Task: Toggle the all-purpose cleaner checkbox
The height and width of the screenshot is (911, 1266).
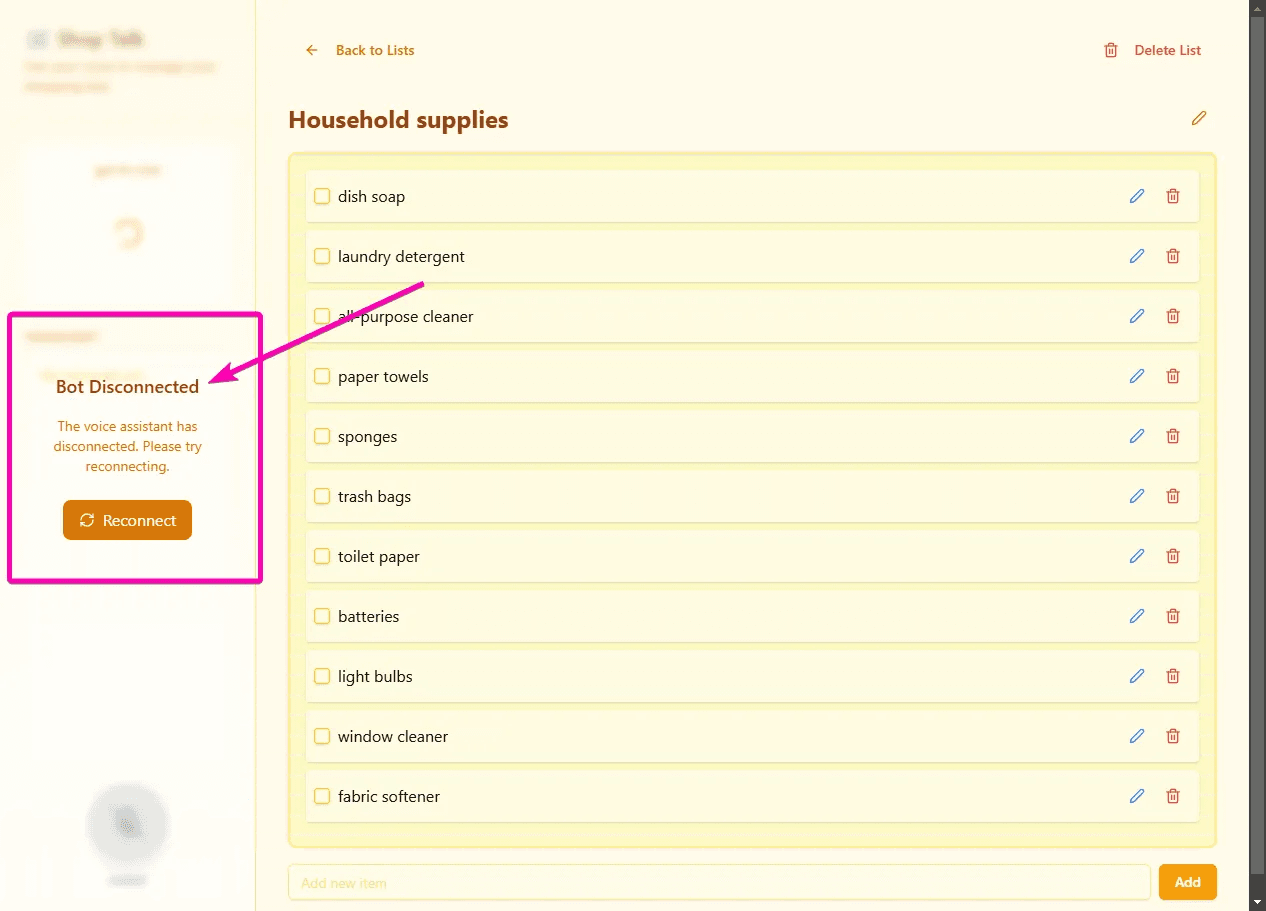Action: [x=322, y=316]
